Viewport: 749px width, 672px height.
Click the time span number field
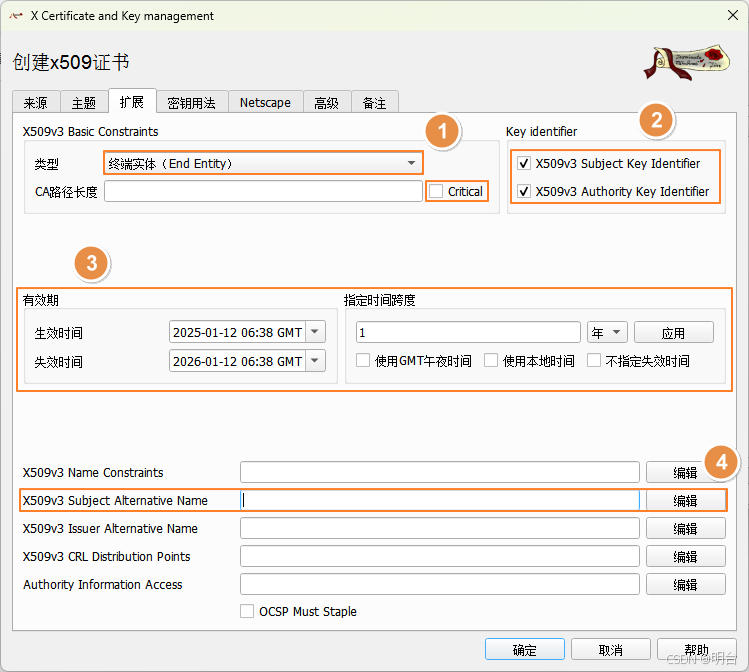click(468, 332)
